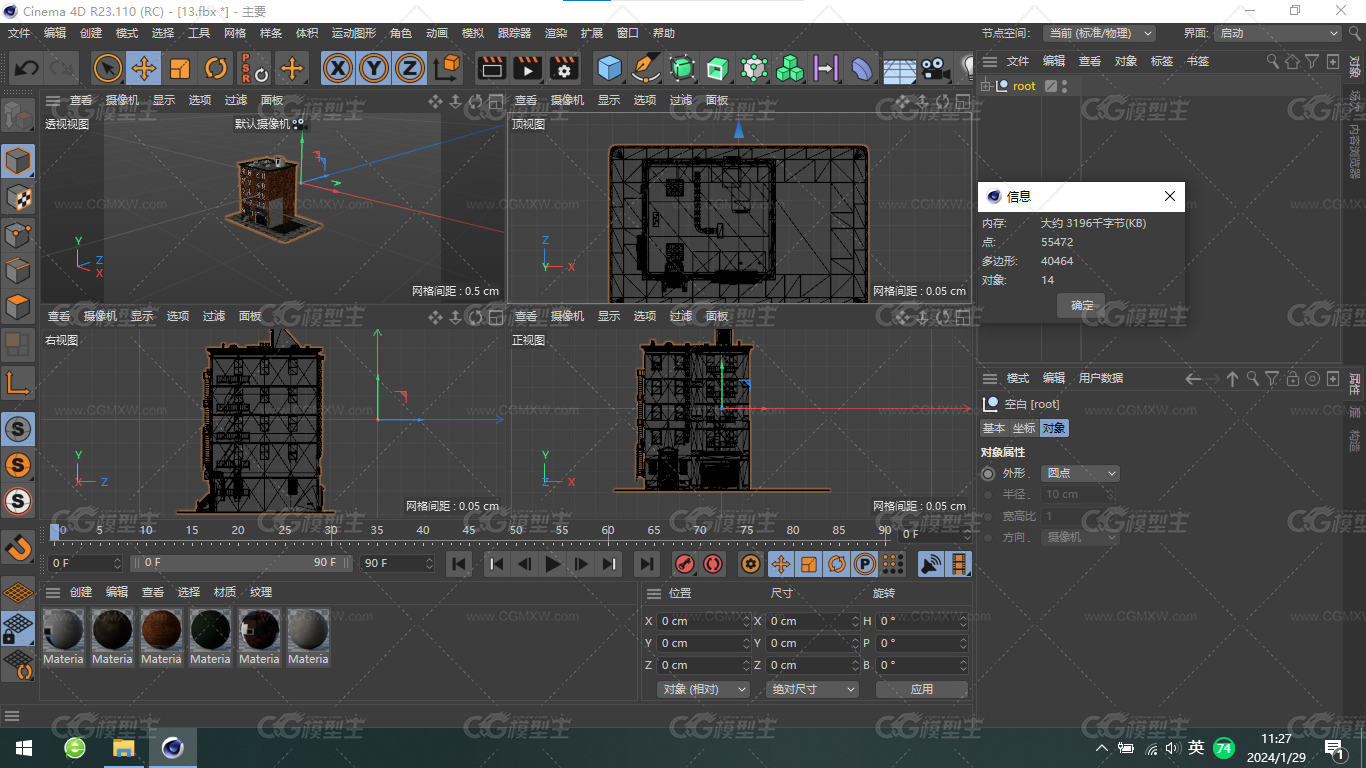Open the Layout (界面) dropdown
The height and width of the screenshot is (768, 1366).
(1278, 33)
